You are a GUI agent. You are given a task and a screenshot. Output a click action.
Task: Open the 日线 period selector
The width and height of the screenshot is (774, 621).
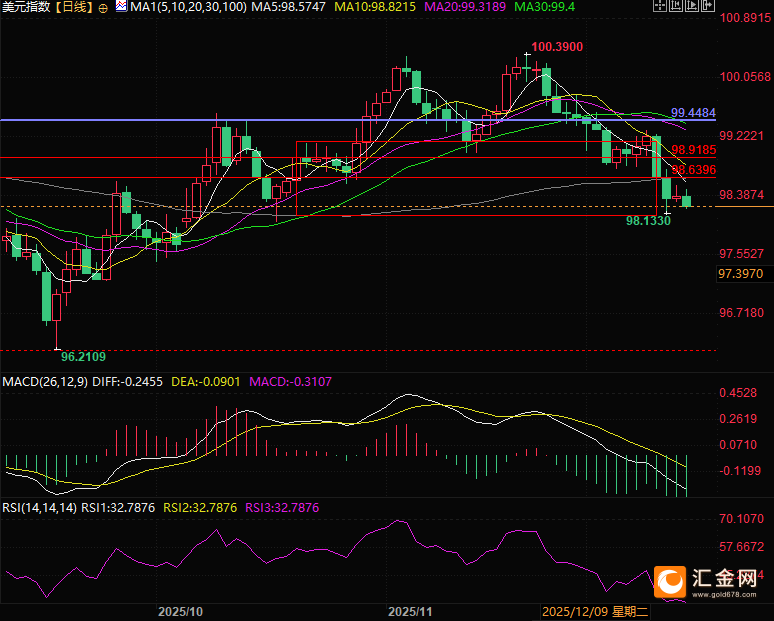pos(72,7)
